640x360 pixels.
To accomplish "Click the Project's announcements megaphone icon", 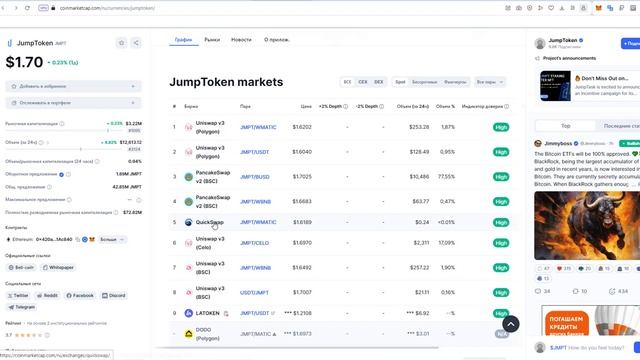I will tap(537, 58).
